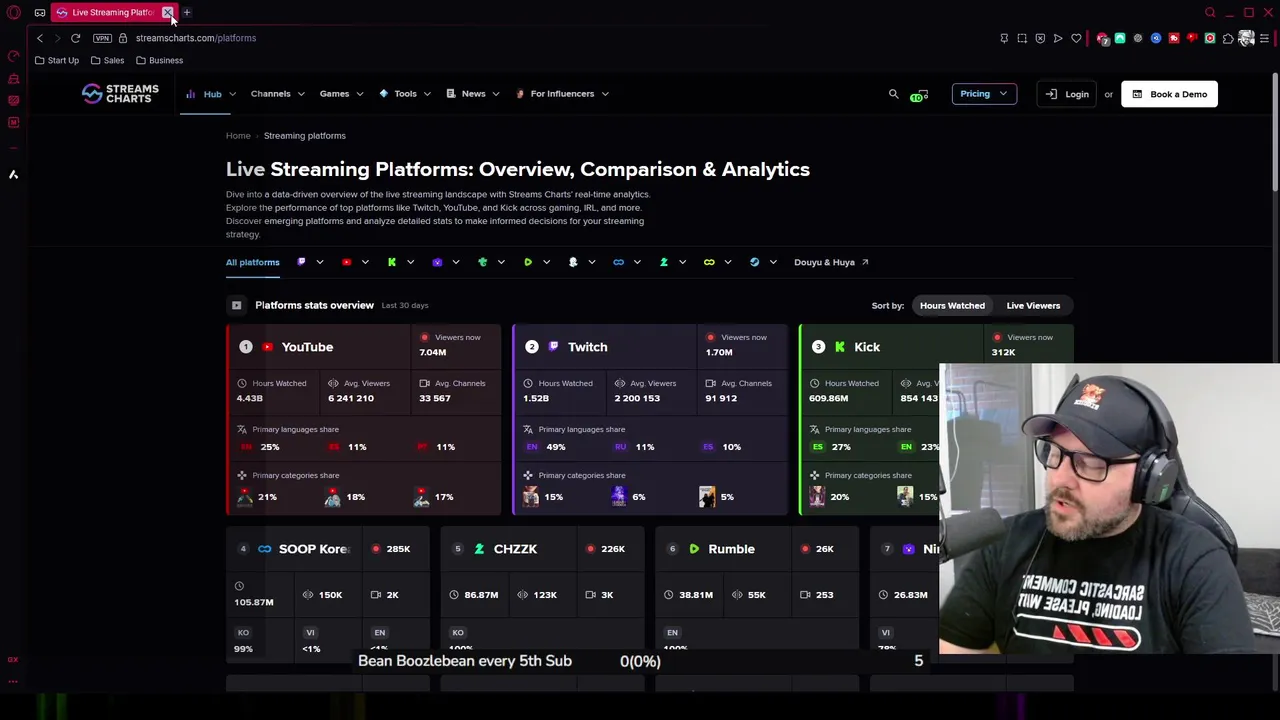Click the heart bookmark icon in address bar

pos(1076,38)
